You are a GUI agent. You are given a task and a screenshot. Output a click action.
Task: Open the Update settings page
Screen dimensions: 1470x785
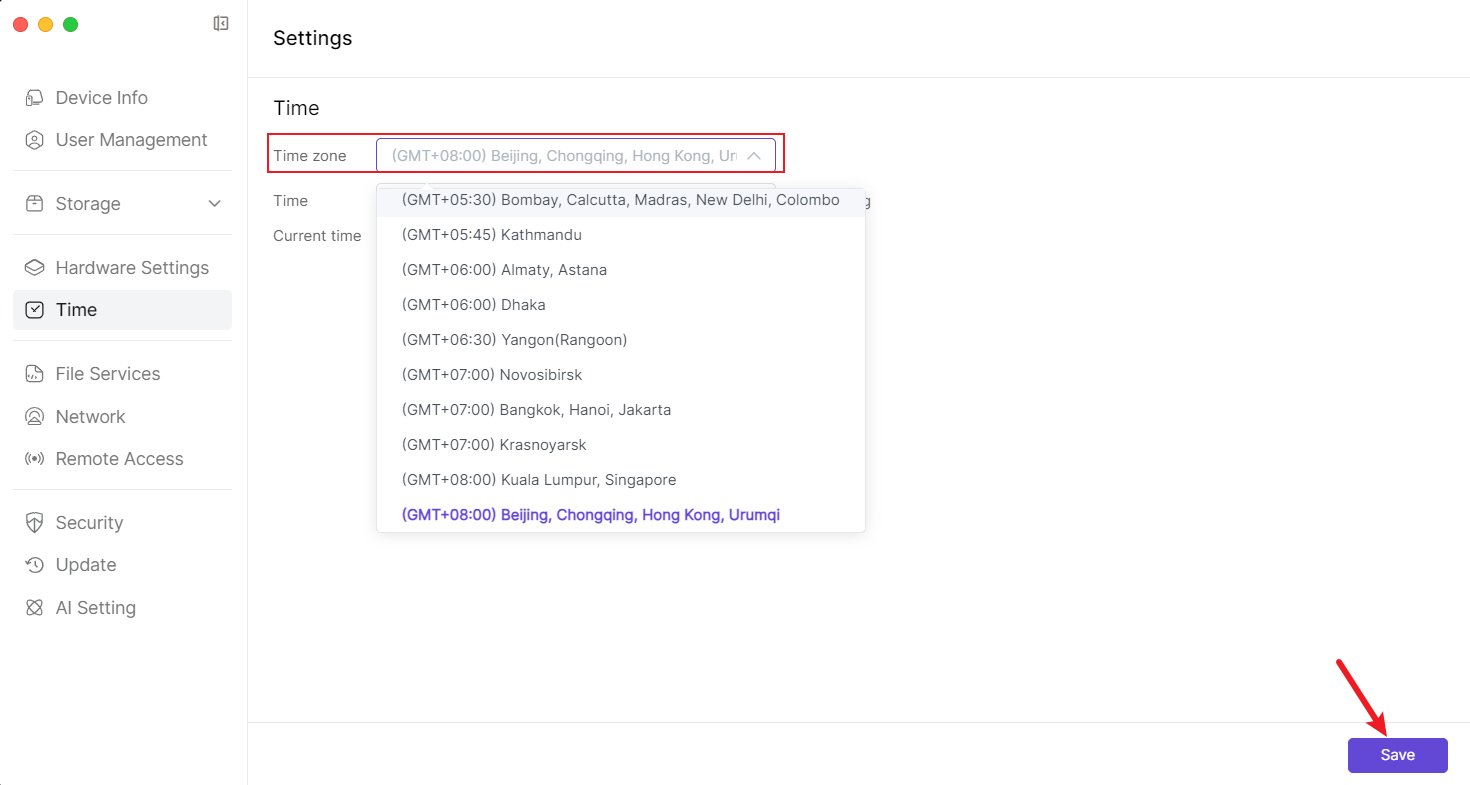[86, 565]
